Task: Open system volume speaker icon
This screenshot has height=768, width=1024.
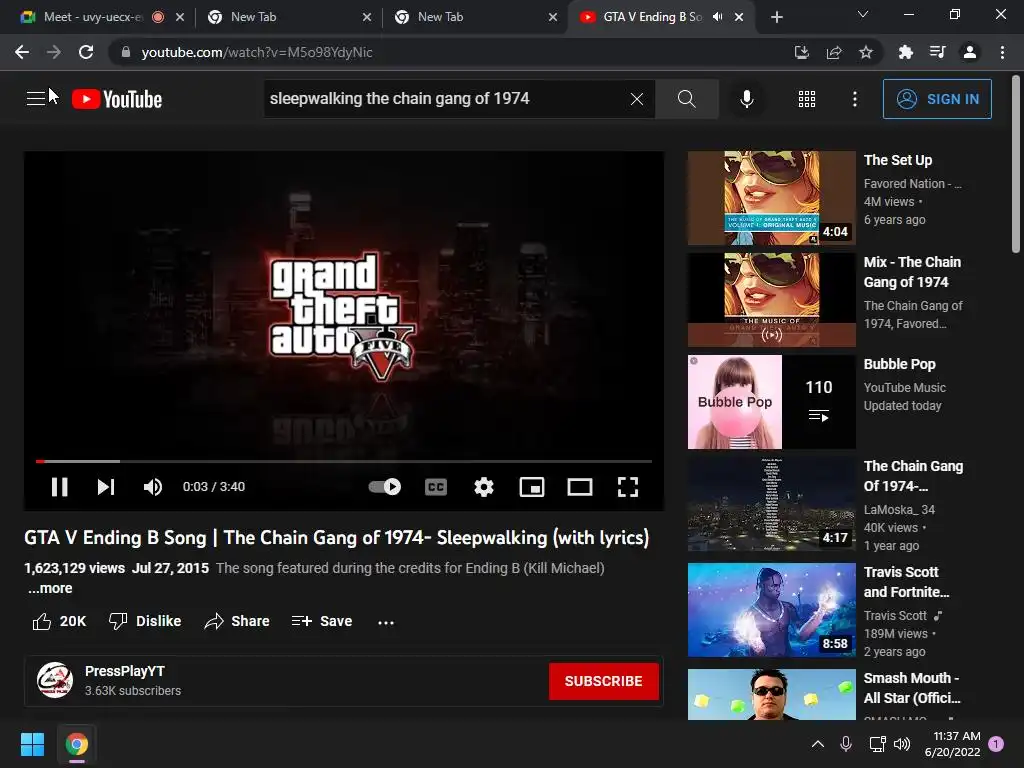Action: pyautogui.click(x=902, y=744)
